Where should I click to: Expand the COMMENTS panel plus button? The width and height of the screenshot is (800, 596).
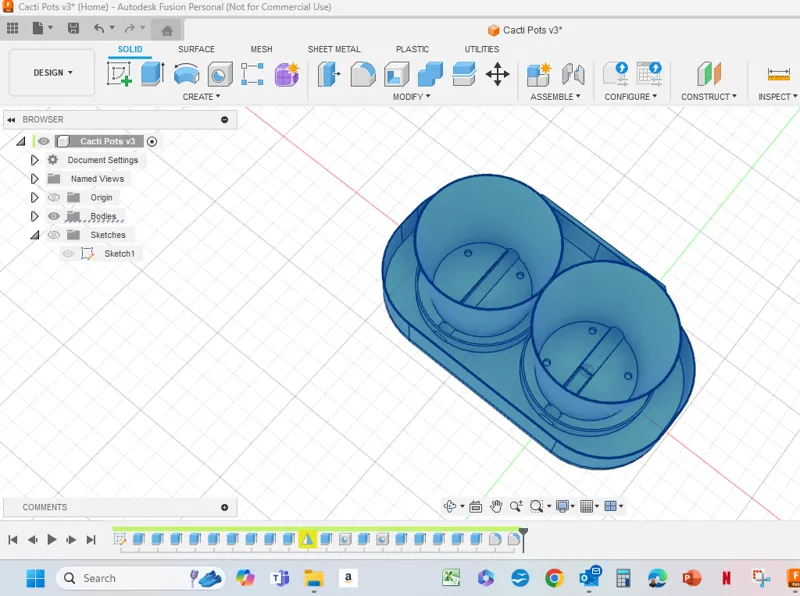pos(224,507)
